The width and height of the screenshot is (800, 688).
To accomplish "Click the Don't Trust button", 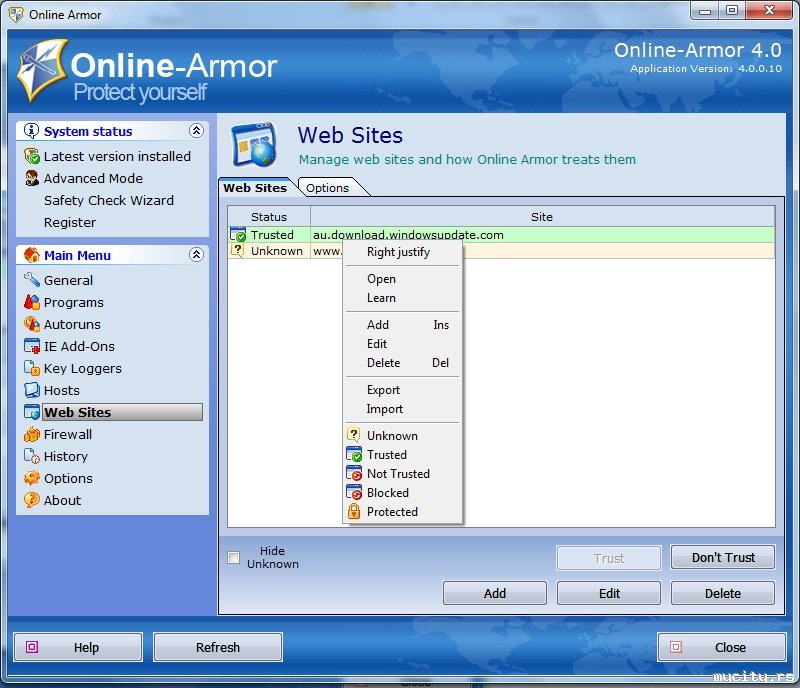I will pyautogui.click(x=722, y=557).
